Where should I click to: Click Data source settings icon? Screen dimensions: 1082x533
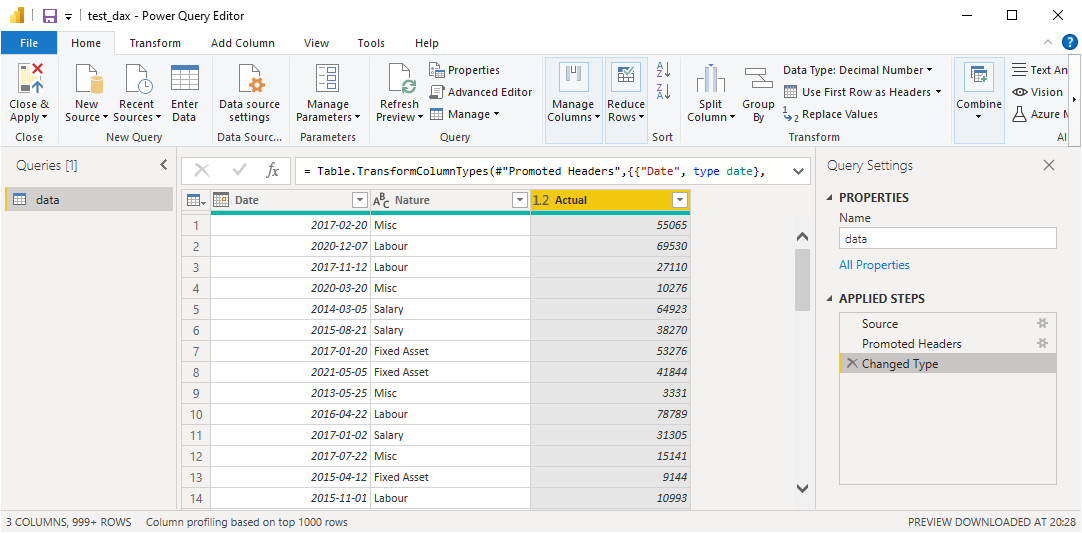[249, 79]
